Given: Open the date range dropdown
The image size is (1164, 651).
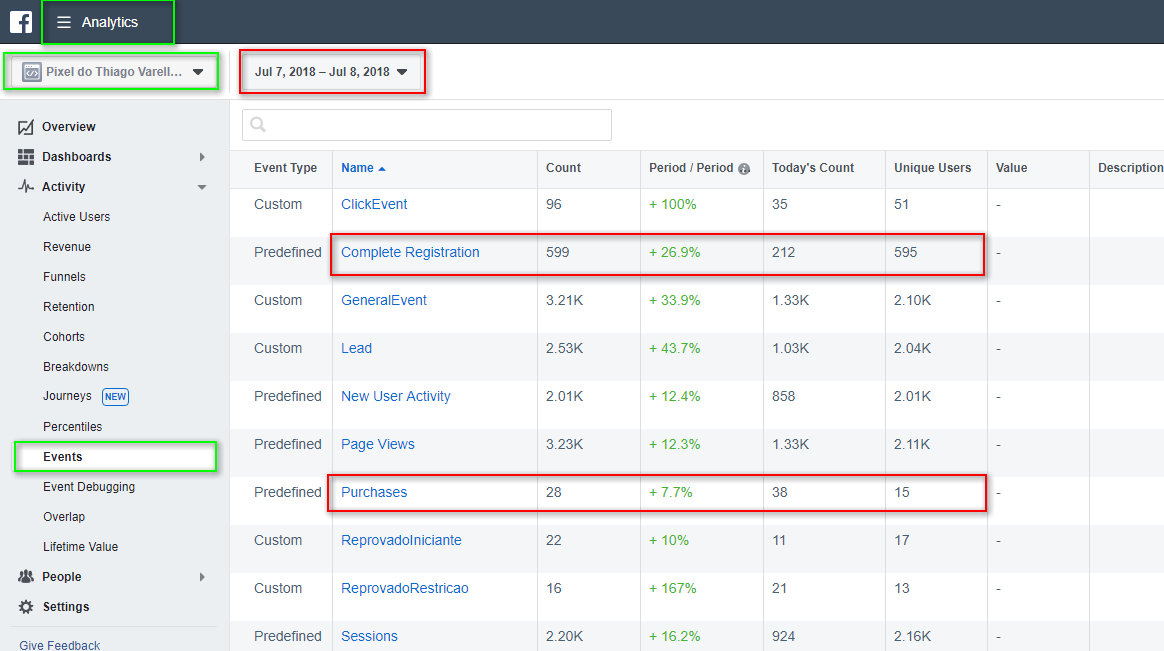Looking at the screenshot, I should point(331,72).
